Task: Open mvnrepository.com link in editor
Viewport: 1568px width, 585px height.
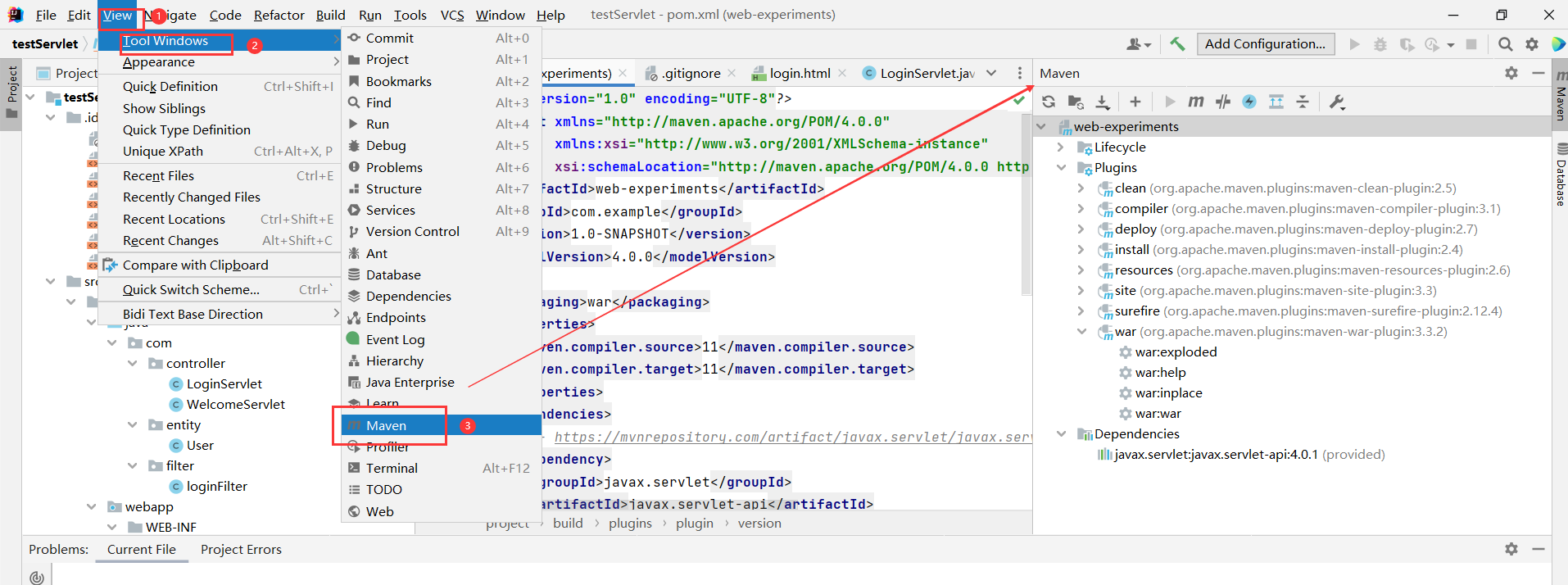Action: (x=793, y=437)
